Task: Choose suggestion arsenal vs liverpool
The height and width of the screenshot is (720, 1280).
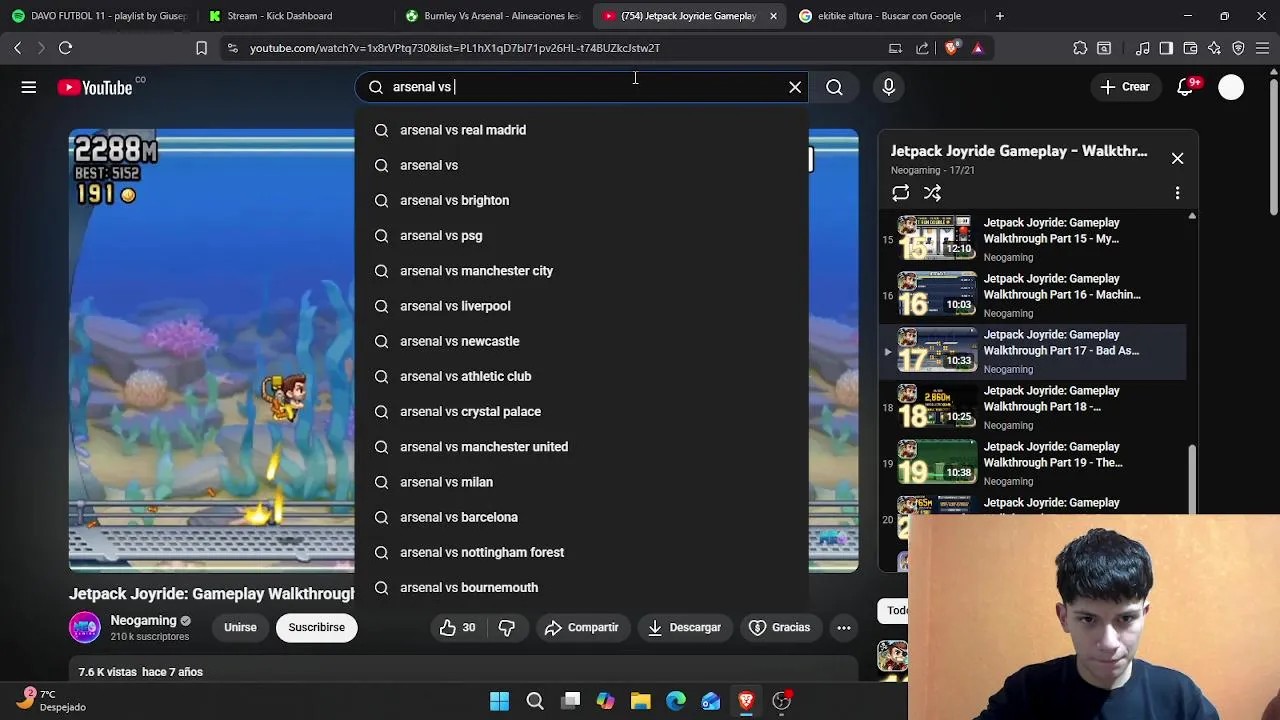Action: pyautogui.click(x=581, y=306)
